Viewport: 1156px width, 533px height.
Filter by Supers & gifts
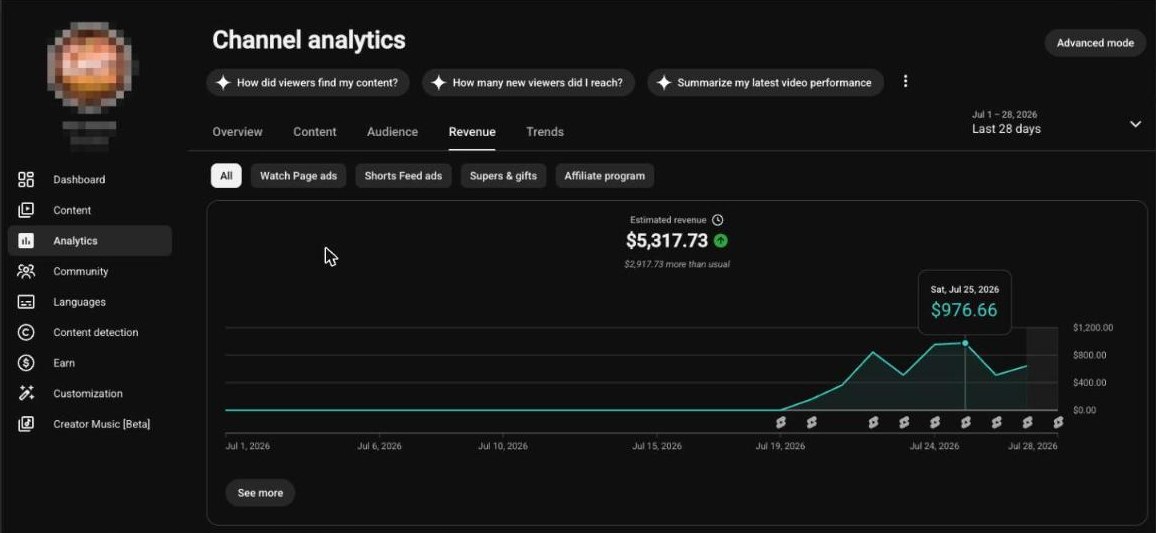[504, 175]
